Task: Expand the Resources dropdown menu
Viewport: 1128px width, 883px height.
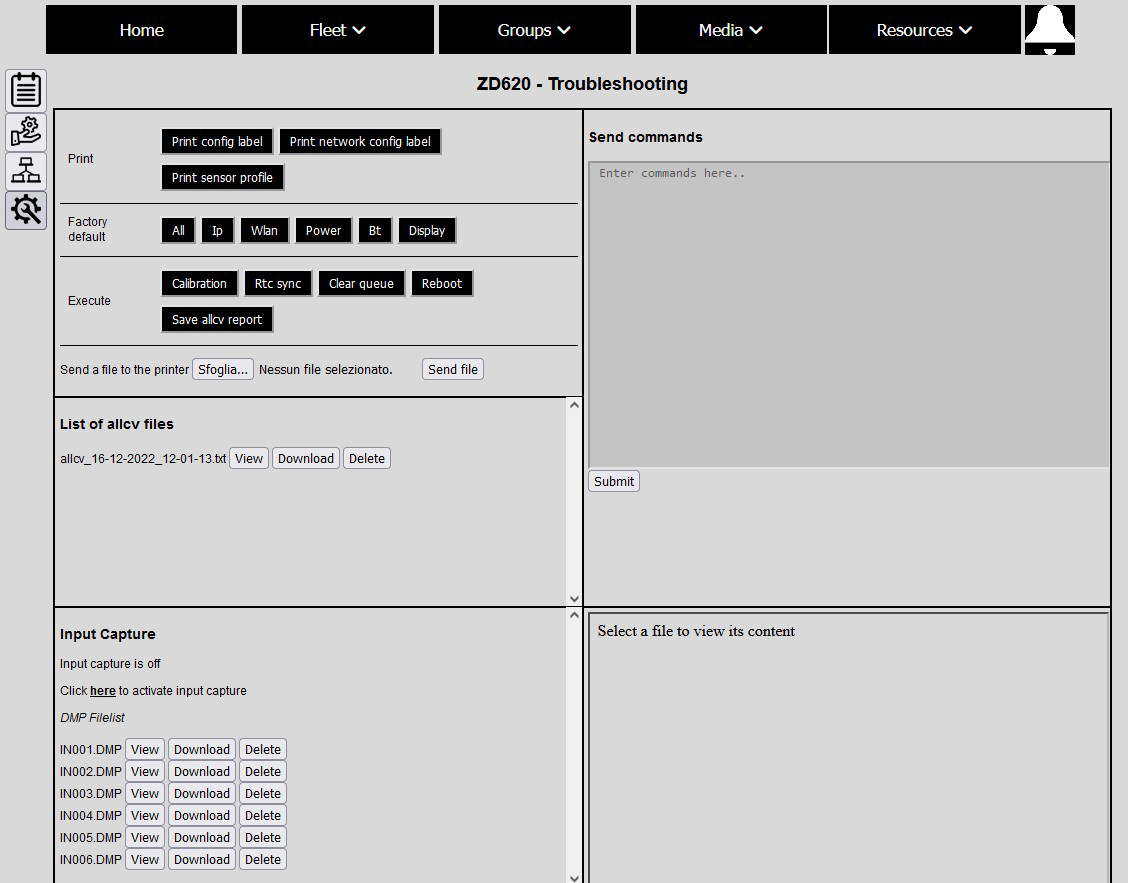Action: pyautogui.click(x=924, y=30)
